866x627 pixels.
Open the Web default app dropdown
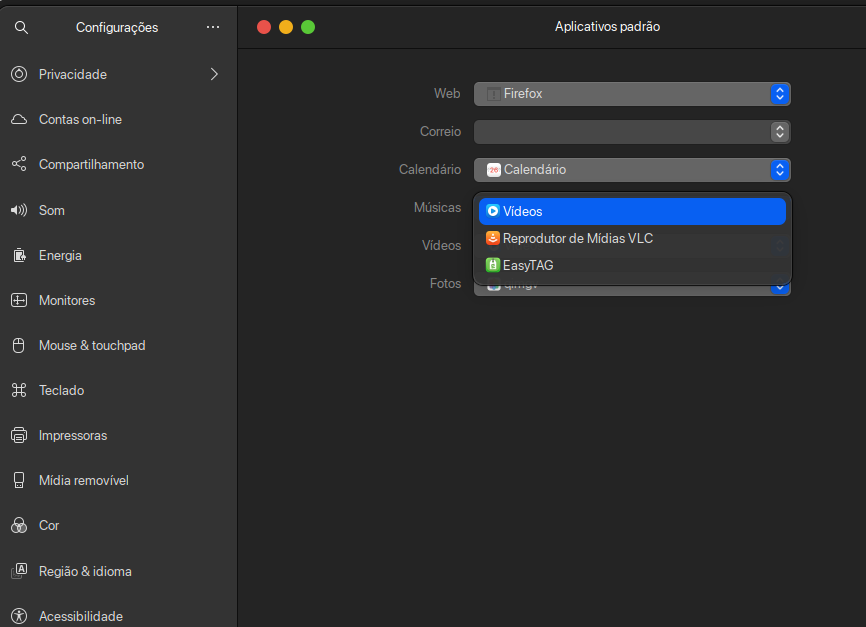pos(632,94)
